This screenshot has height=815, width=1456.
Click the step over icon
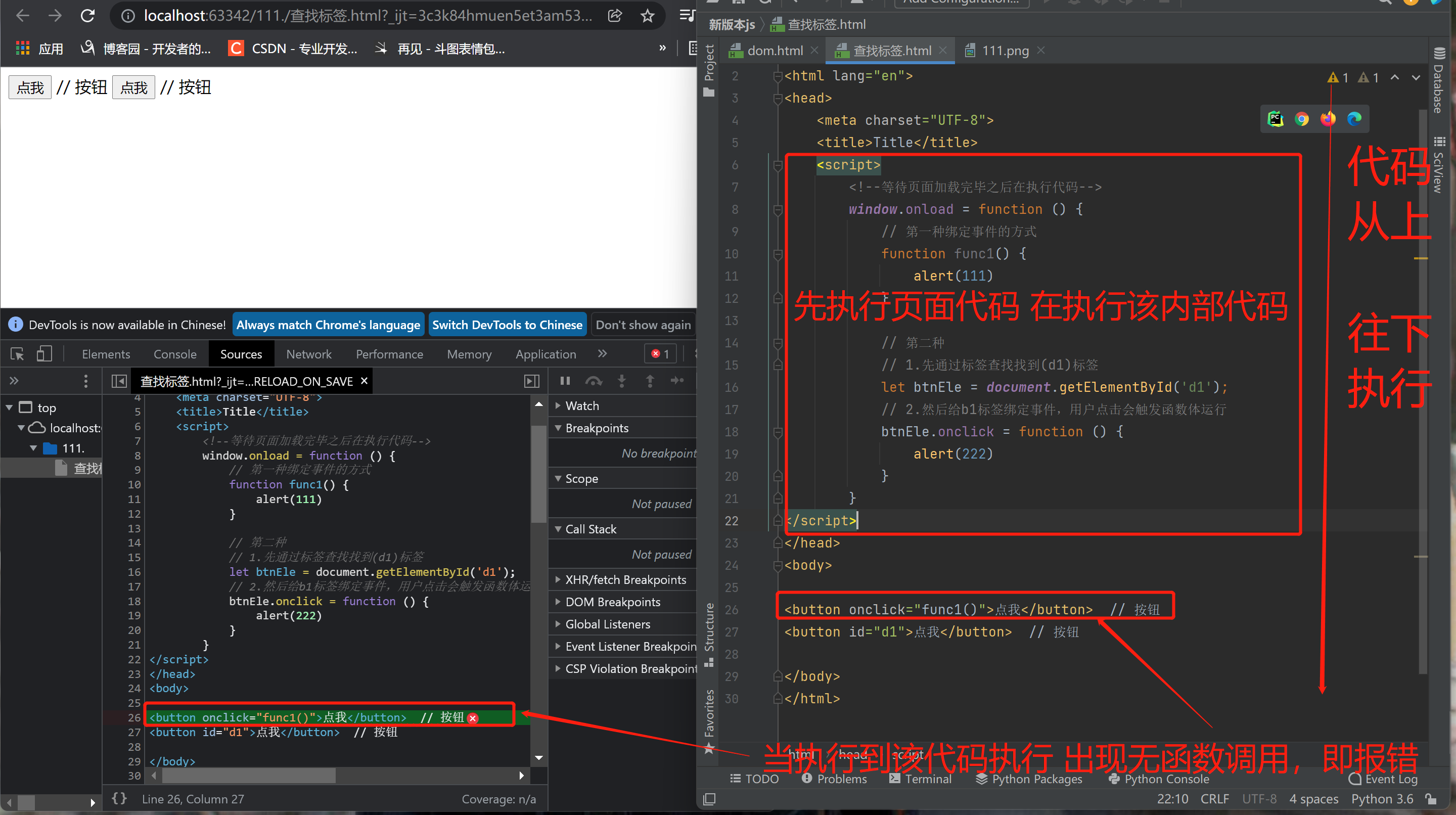pyautogui.click(x=594, y=380)
